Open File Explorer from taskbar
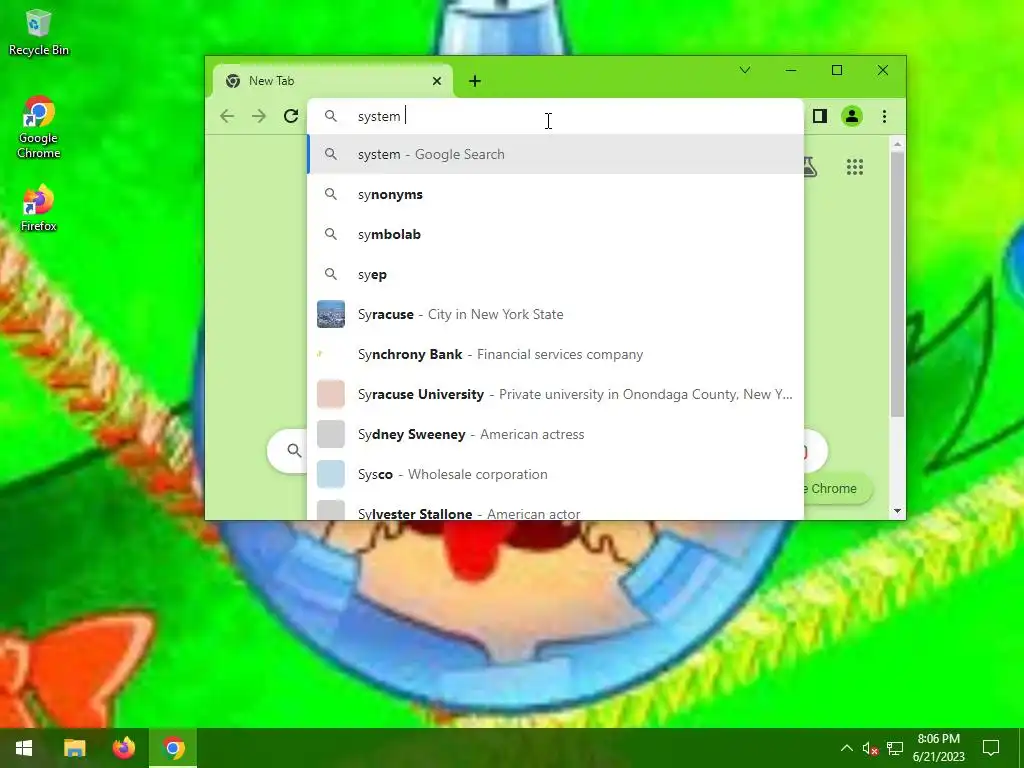 74,748
